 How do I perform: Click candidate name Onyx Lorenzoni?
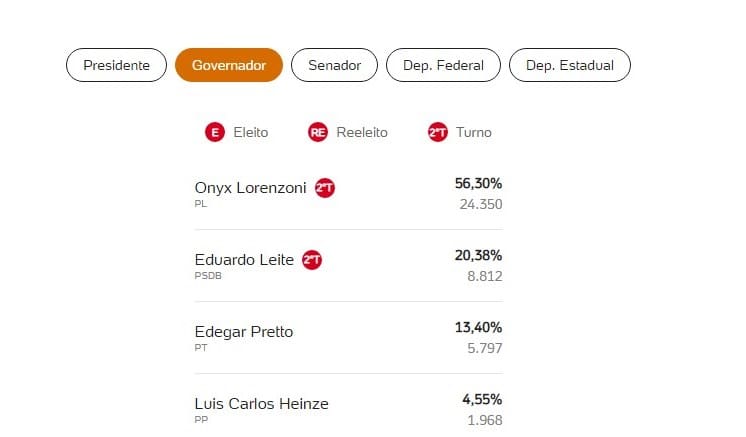(250, 188)
